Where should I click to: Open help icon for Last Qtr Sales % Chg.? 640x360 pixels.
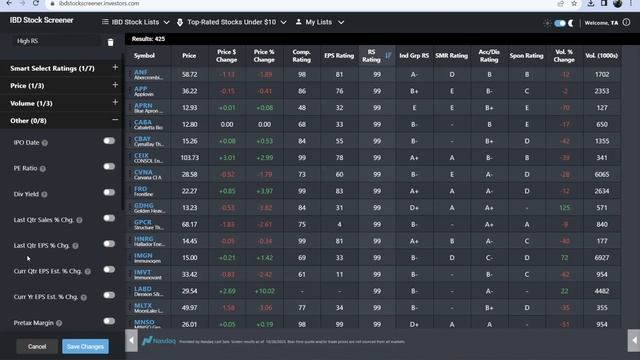[80, 220]
